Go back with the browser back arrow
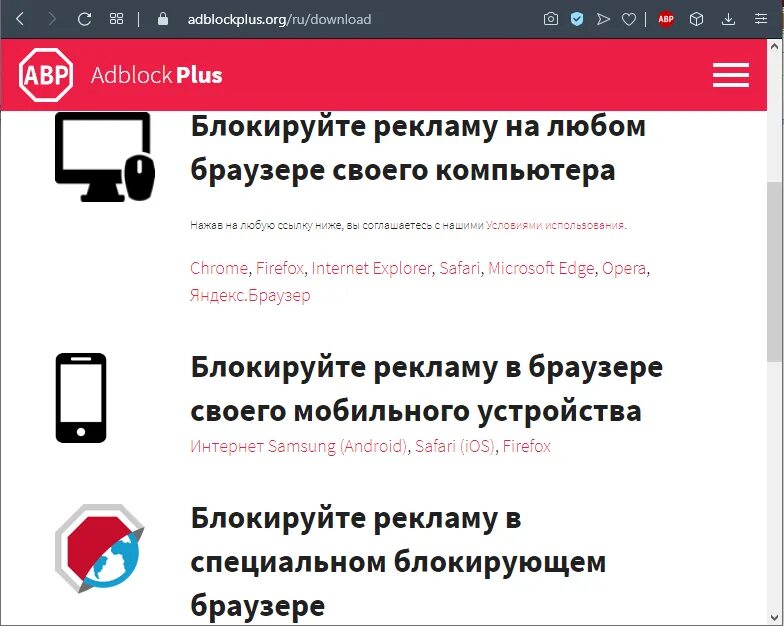The height and width of the screenshot is (626, 784). [x=20, y=19]
